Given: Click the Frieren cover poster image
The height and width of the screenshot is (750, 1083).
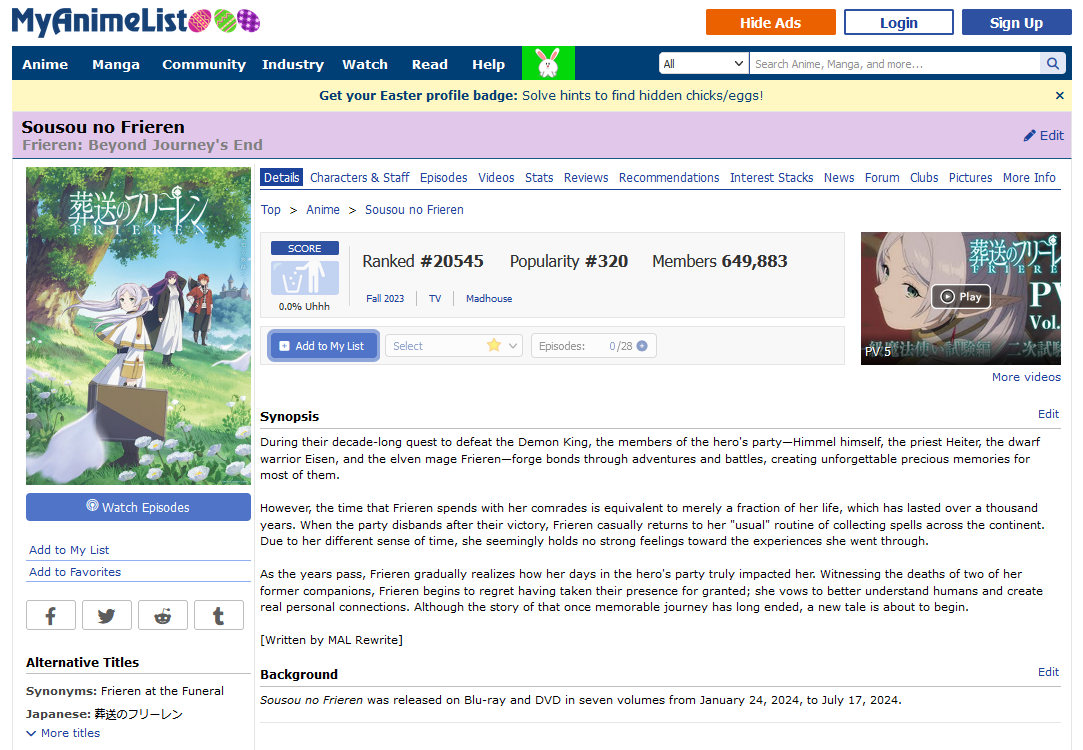Looking at the screenshot, I should 138,326.
